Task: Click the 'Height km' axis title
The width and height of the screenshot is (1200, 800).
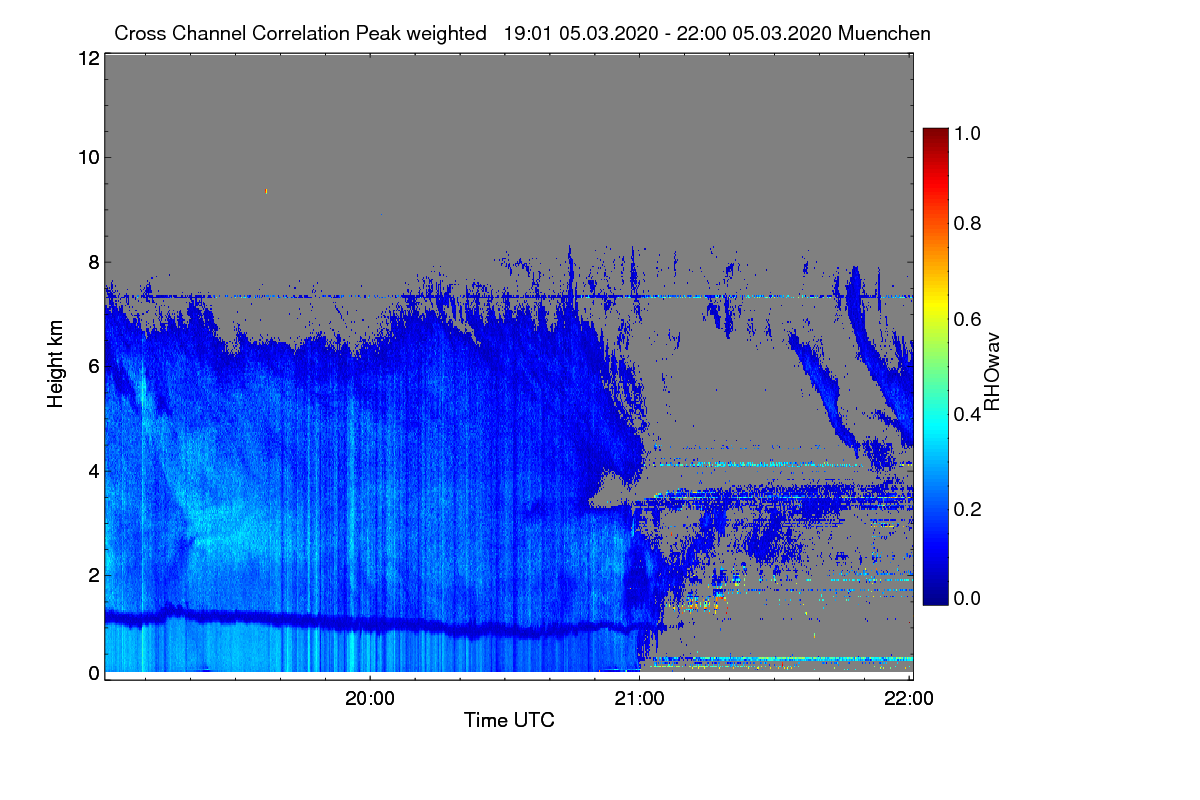Action: point(55,364)
